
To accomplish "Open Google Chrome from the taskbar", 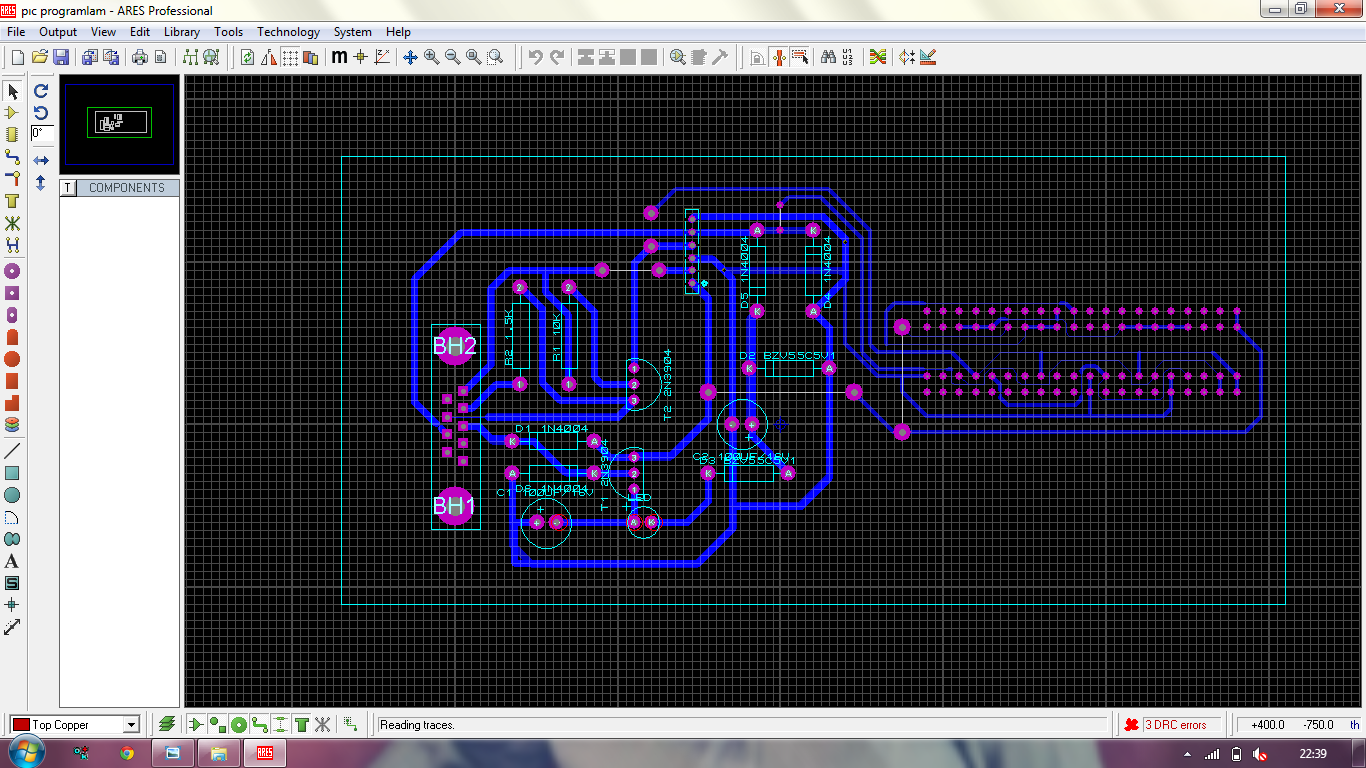I will coord(127,753).
